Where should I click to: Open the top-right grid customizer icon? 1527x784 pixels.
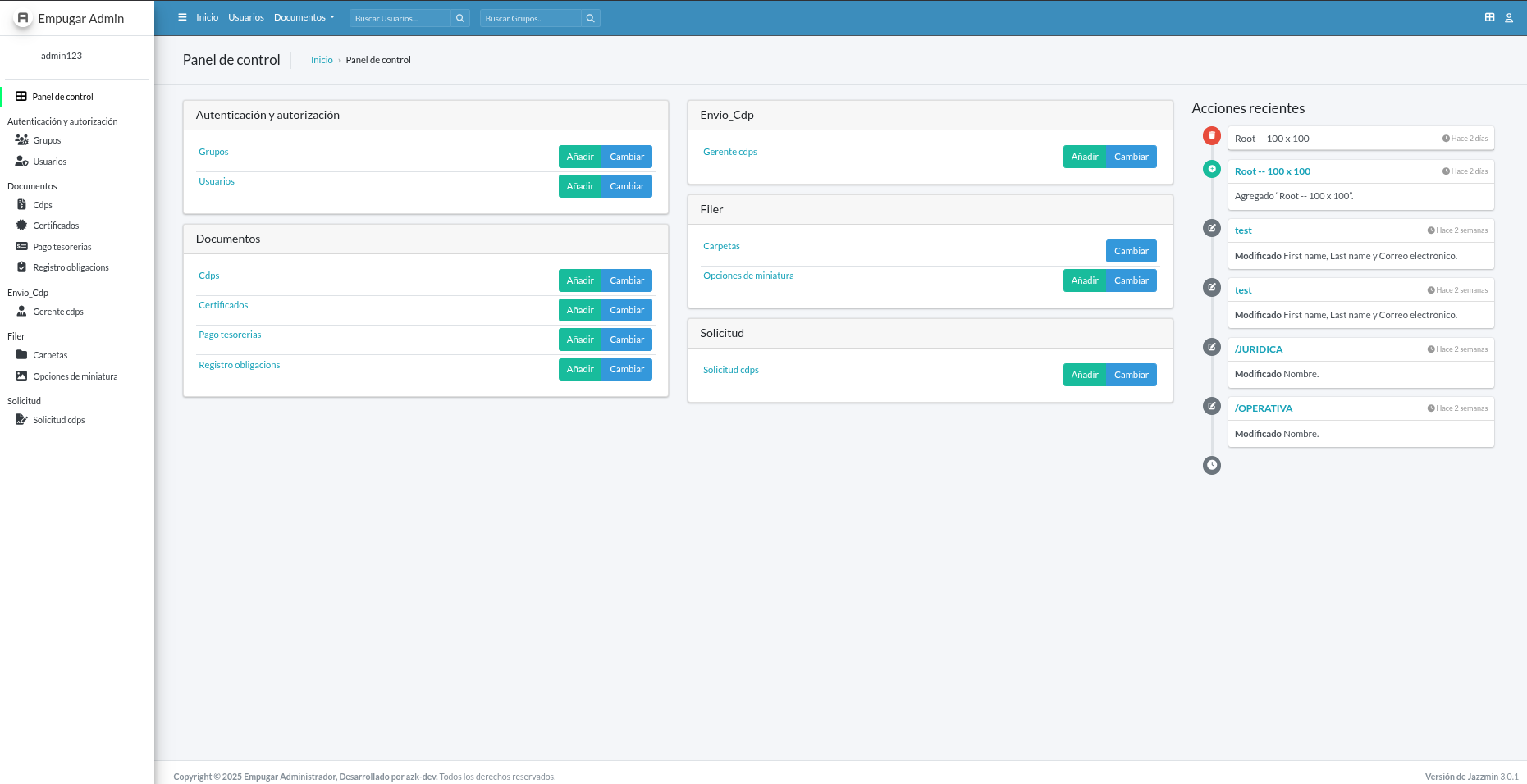[x=1489, y=17]
